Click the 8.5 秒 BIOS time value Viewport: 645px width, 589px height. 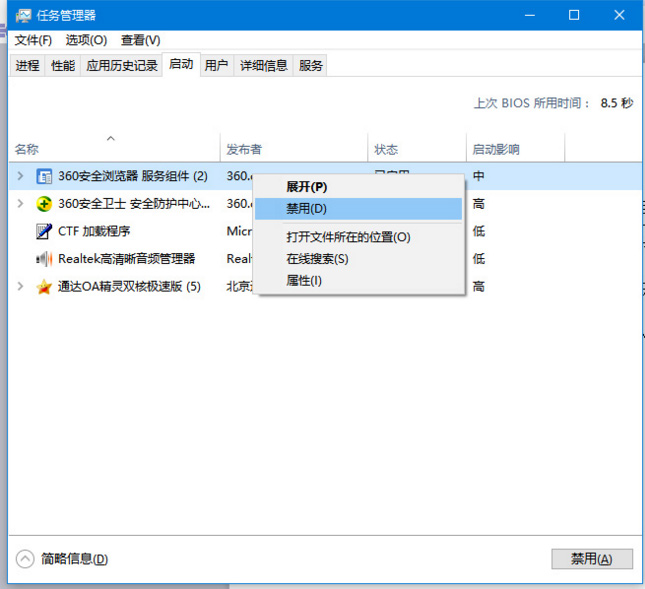pyautogui.click(x=617, y=103)
